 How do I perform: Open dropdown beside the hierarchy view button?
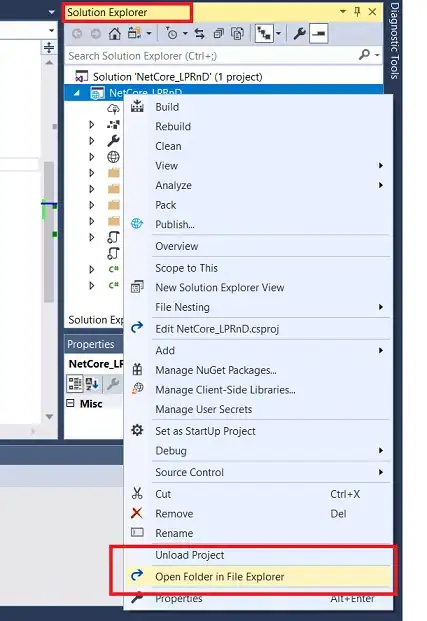coord(278,34)
